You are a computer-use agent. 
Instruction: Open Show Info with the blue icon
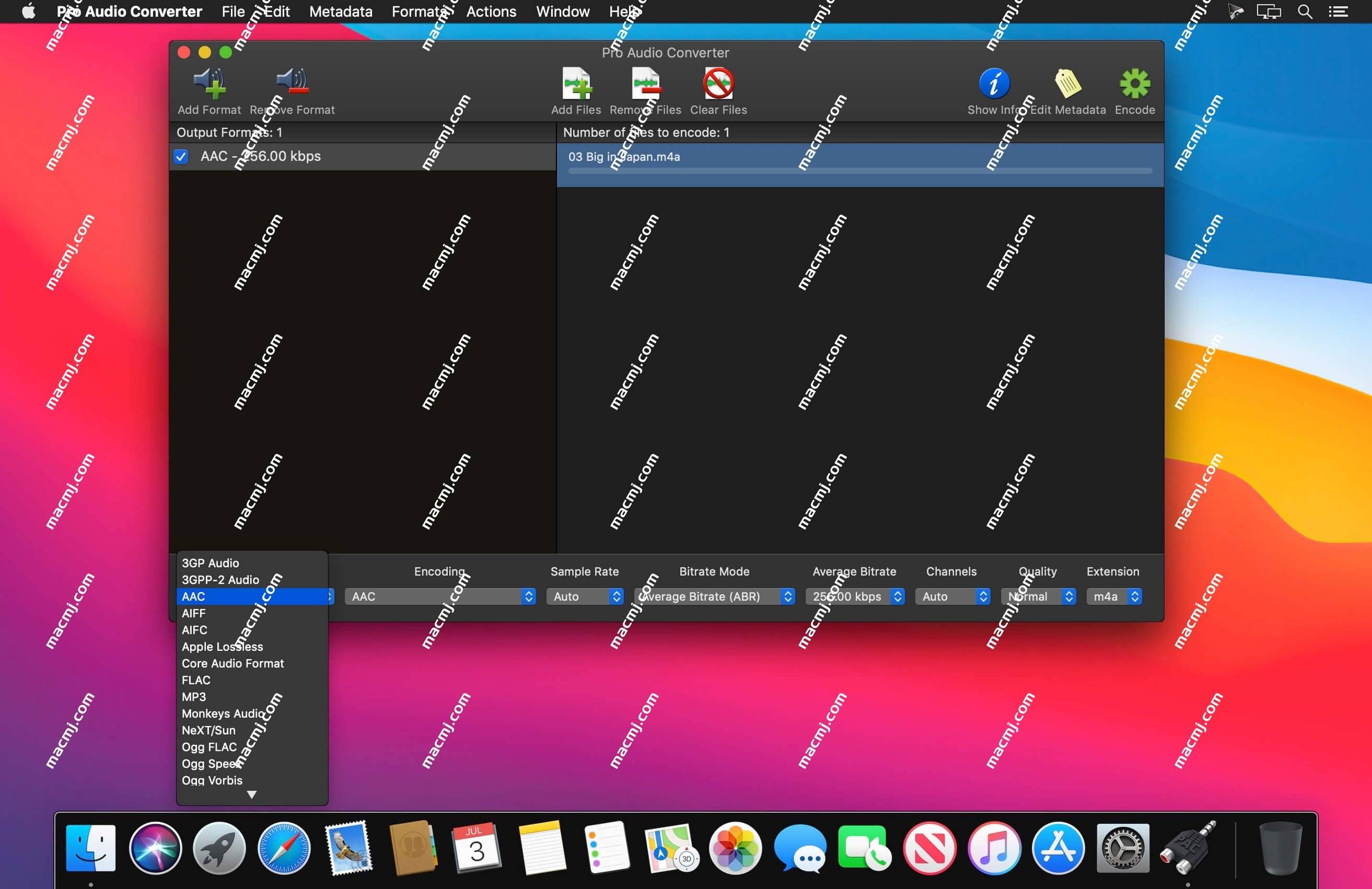tap(994, 84)
